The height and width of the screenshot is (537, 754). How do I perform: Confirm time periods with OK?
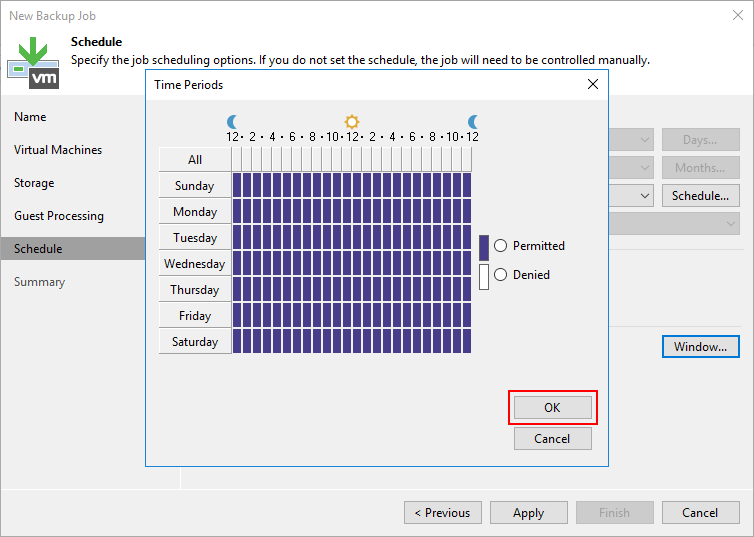[x=552, y=408]
